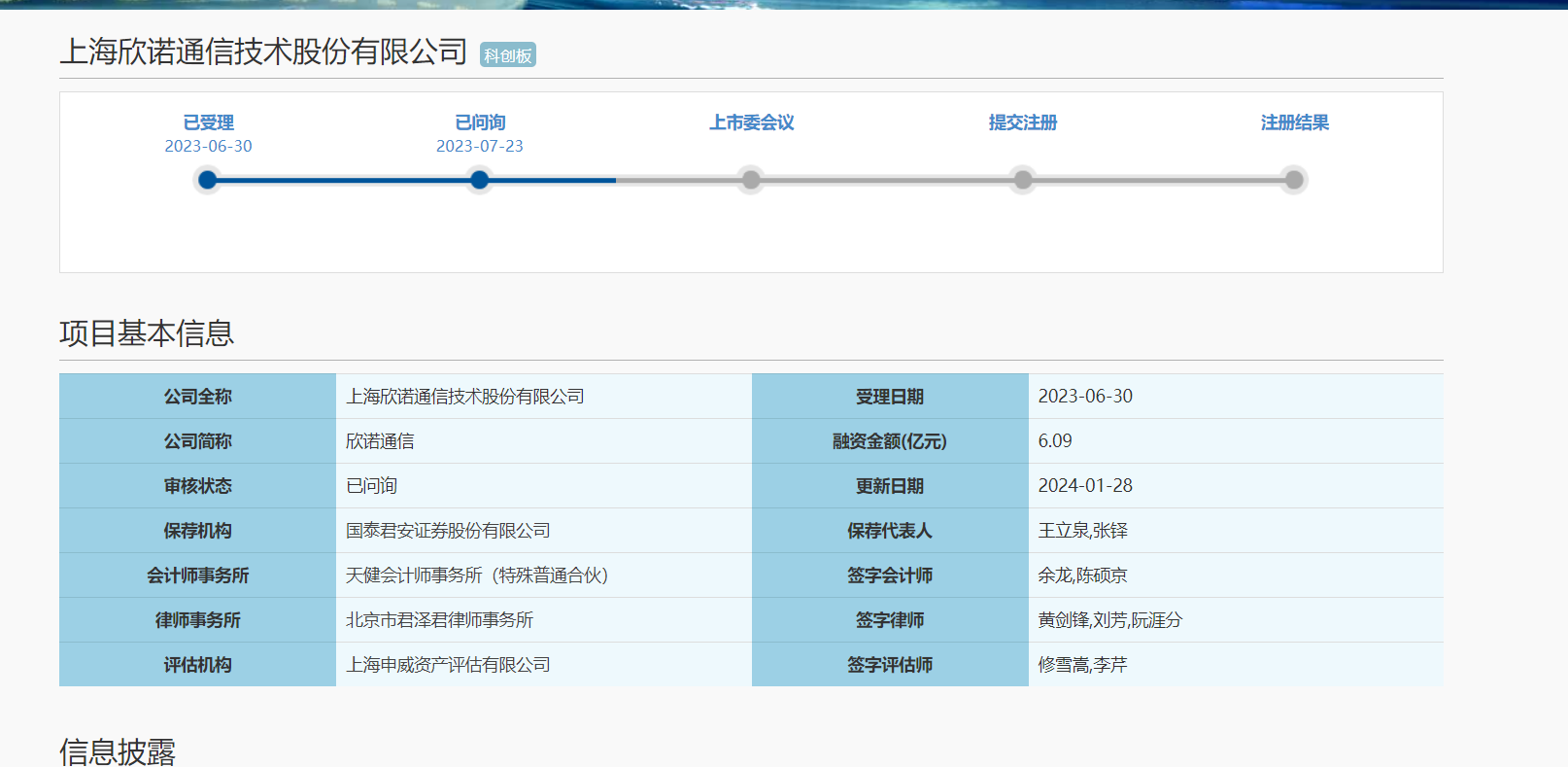
Task: Click the 2023-06-30 acceptance date value in table
Action: coord(1085,397)
